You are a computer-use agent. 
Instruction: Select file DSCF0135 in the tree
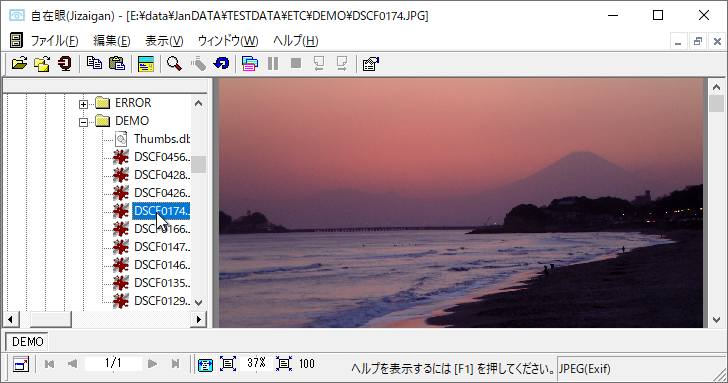(162, 283)
